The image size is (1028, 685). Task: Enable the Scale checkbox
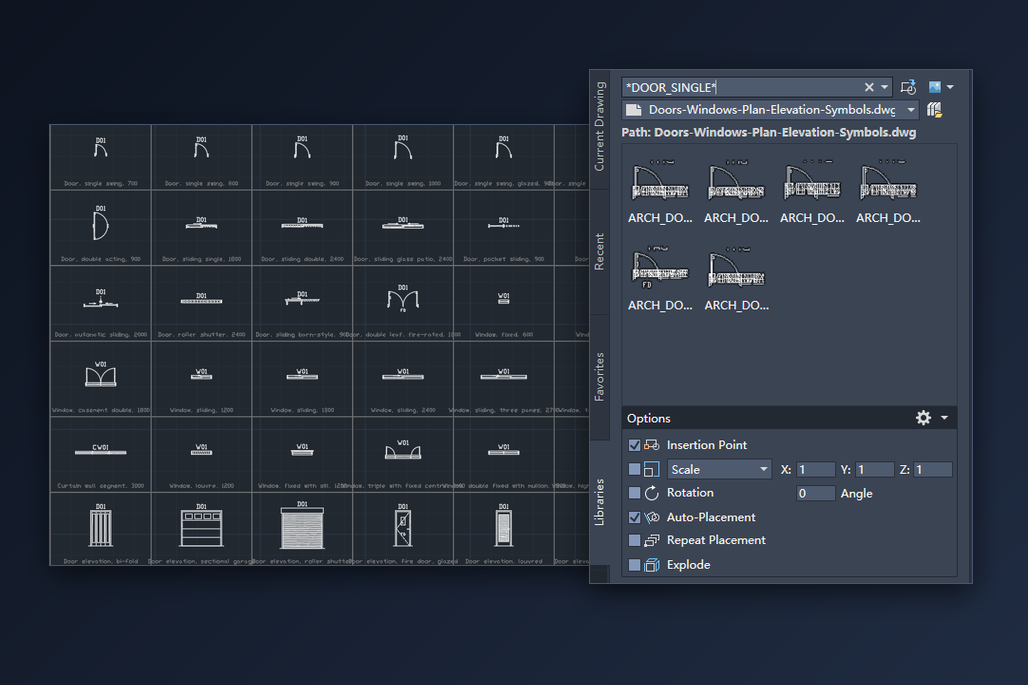coord(634,469)
